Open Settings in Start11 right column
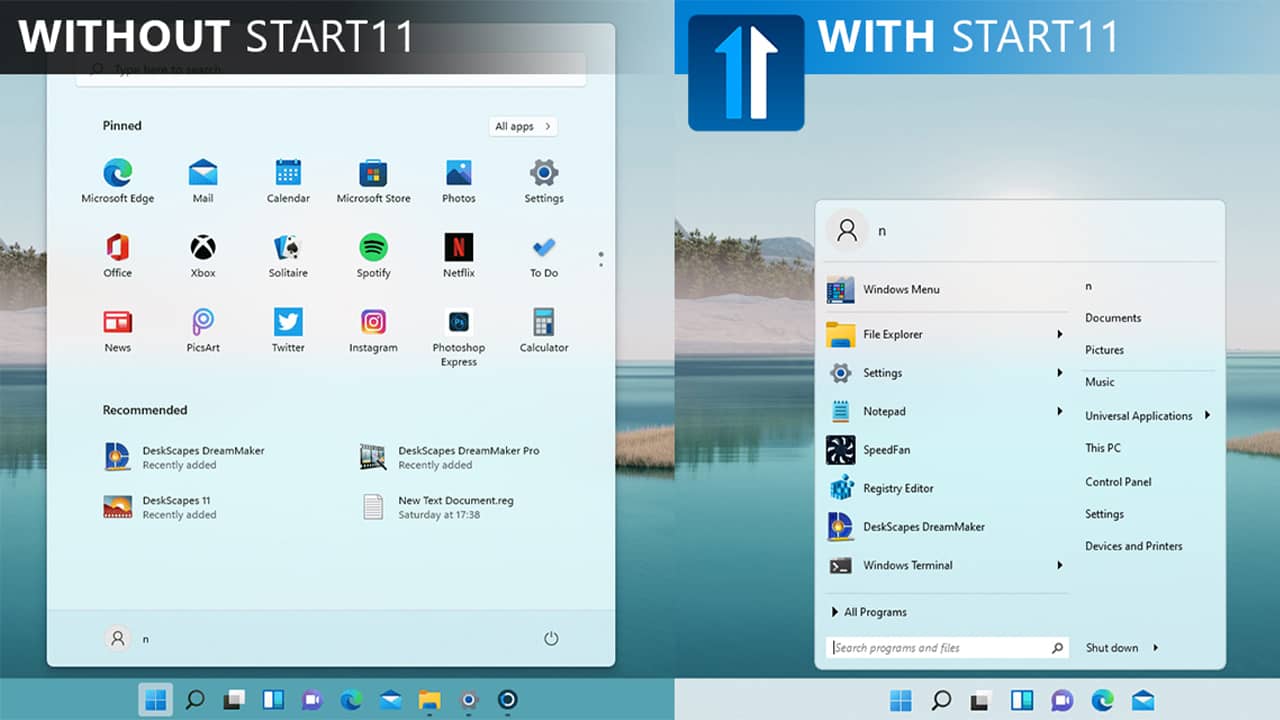The width and height of the screenshot is (1280, 720). (1104, 514)
